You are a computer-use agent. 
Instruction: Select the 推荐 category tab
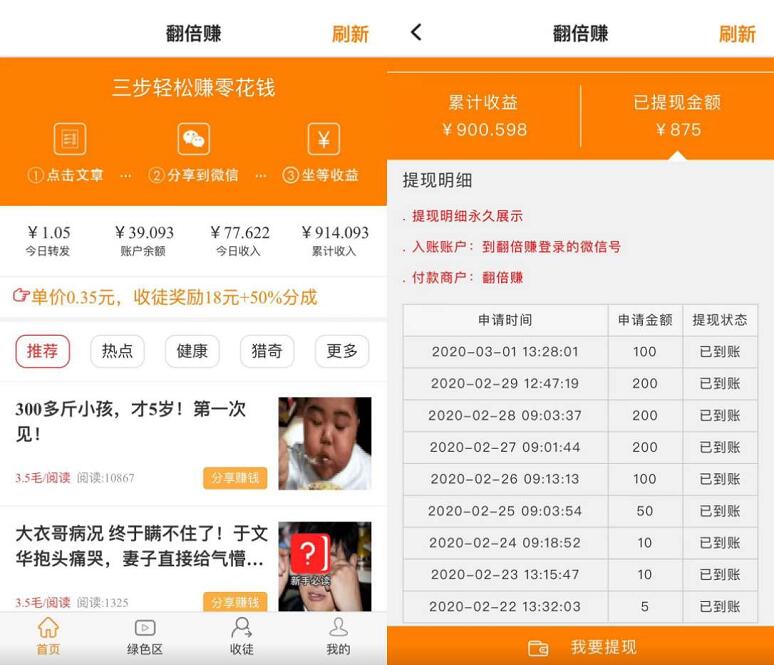pyautogui.click(x=42, y=351)
